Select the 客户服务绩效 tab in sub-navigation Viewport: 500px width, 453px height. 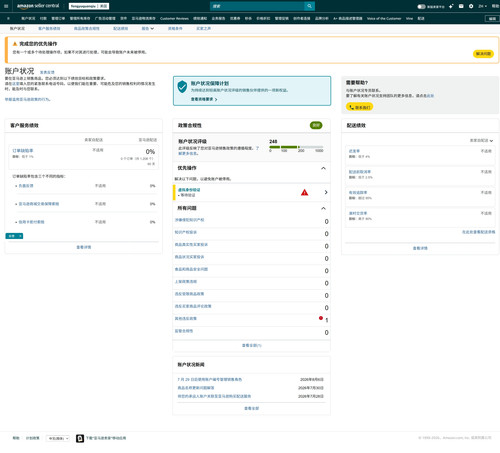pyautogui.click(x=49, y=28)
